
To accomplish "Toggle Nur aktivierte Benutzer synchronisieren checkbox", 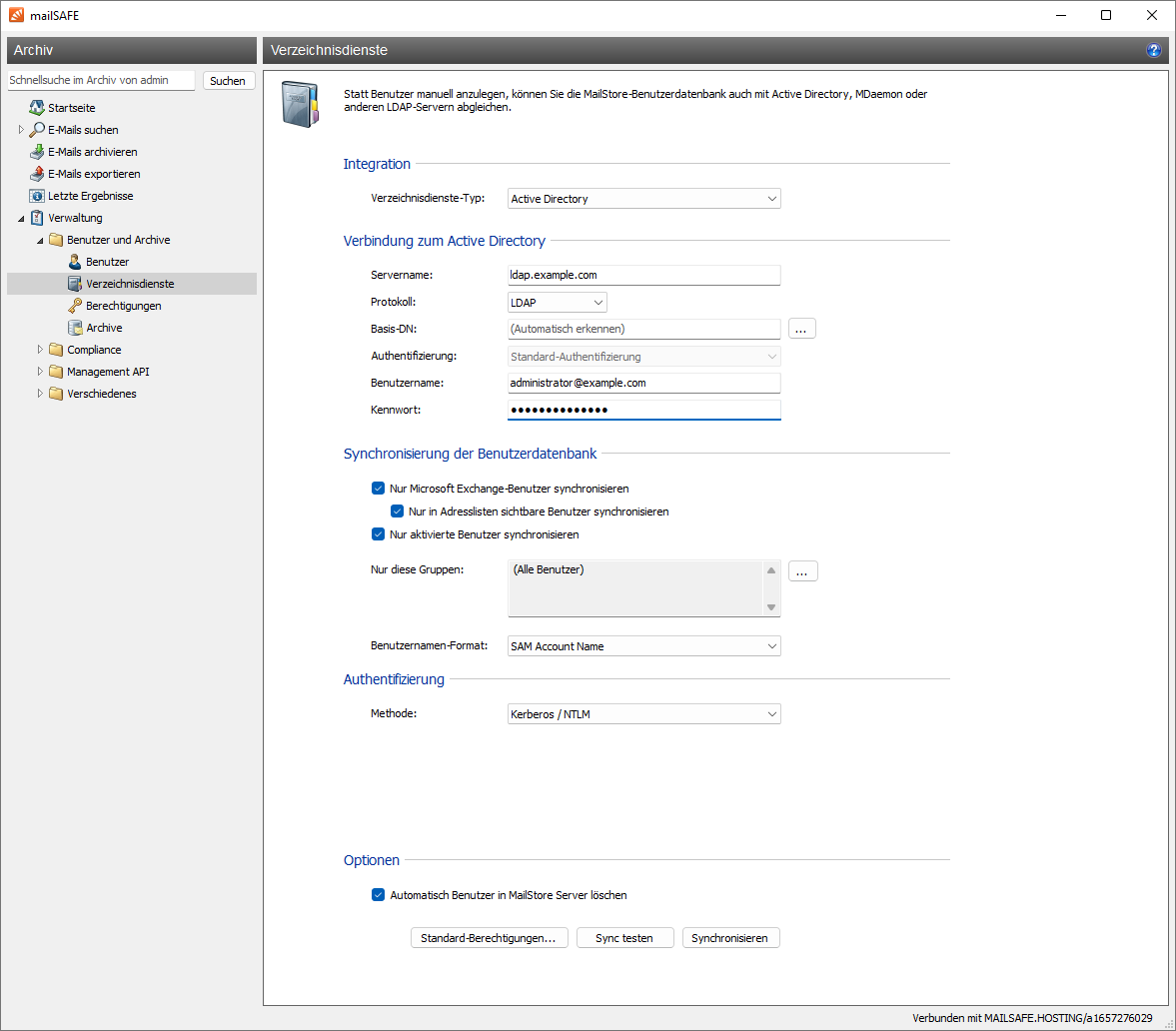I will pos(378,534).
